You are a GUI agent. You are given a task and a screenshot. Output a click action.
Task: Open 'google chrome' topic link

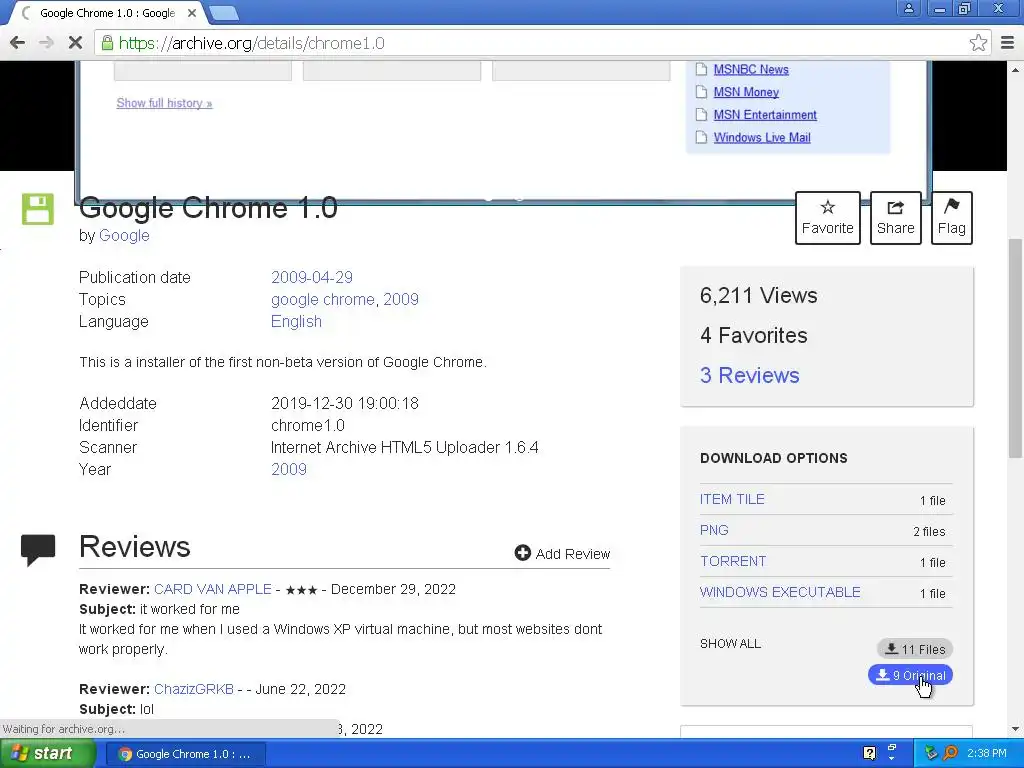(x=323, y=300)
